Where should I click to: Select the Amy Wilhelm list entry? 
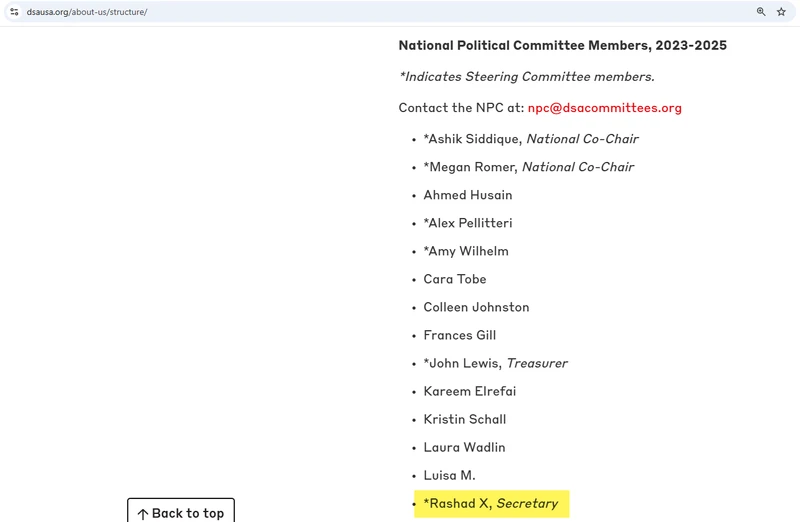465,251
